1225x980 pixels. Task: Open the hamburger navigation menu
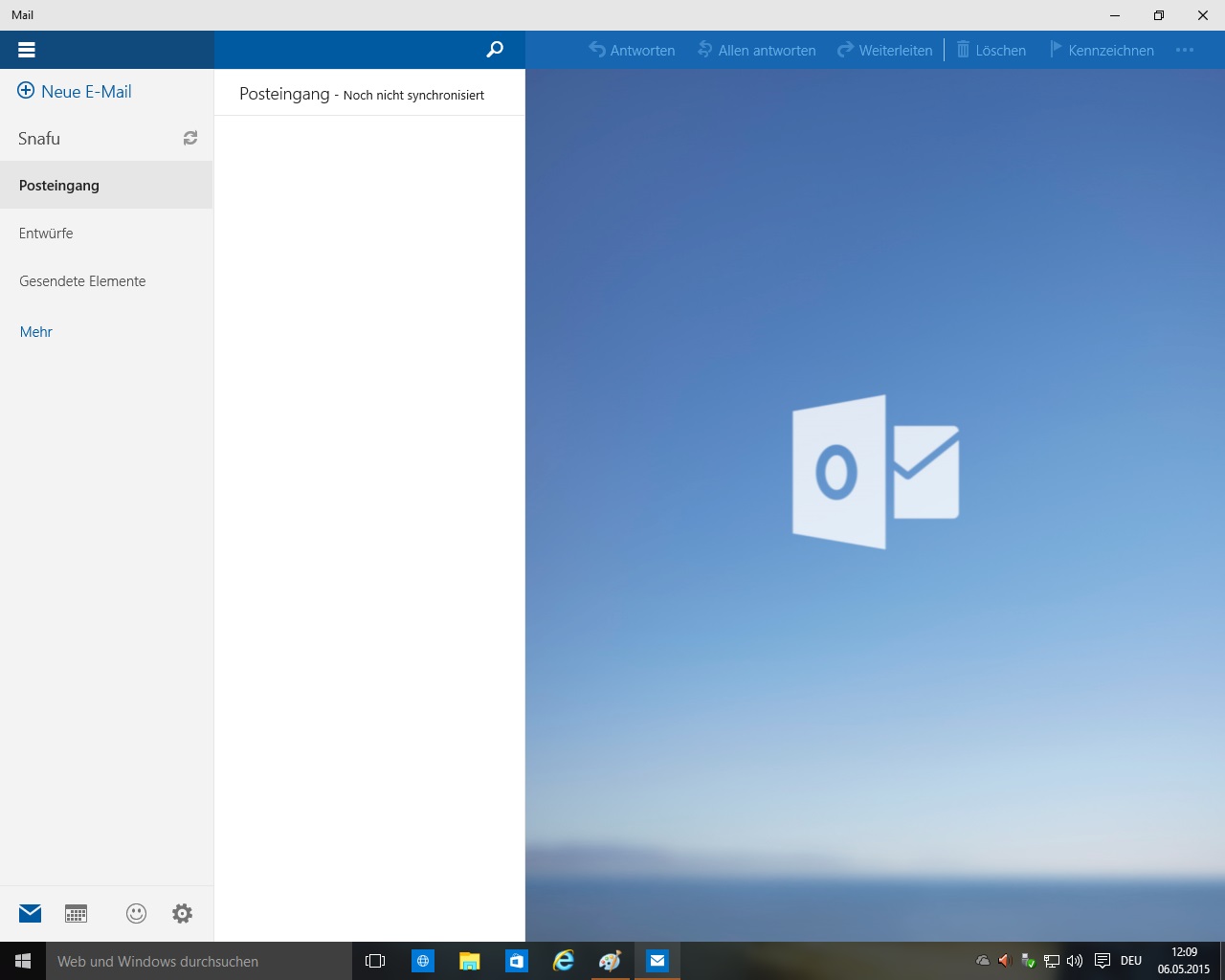(x=27, y=50)
